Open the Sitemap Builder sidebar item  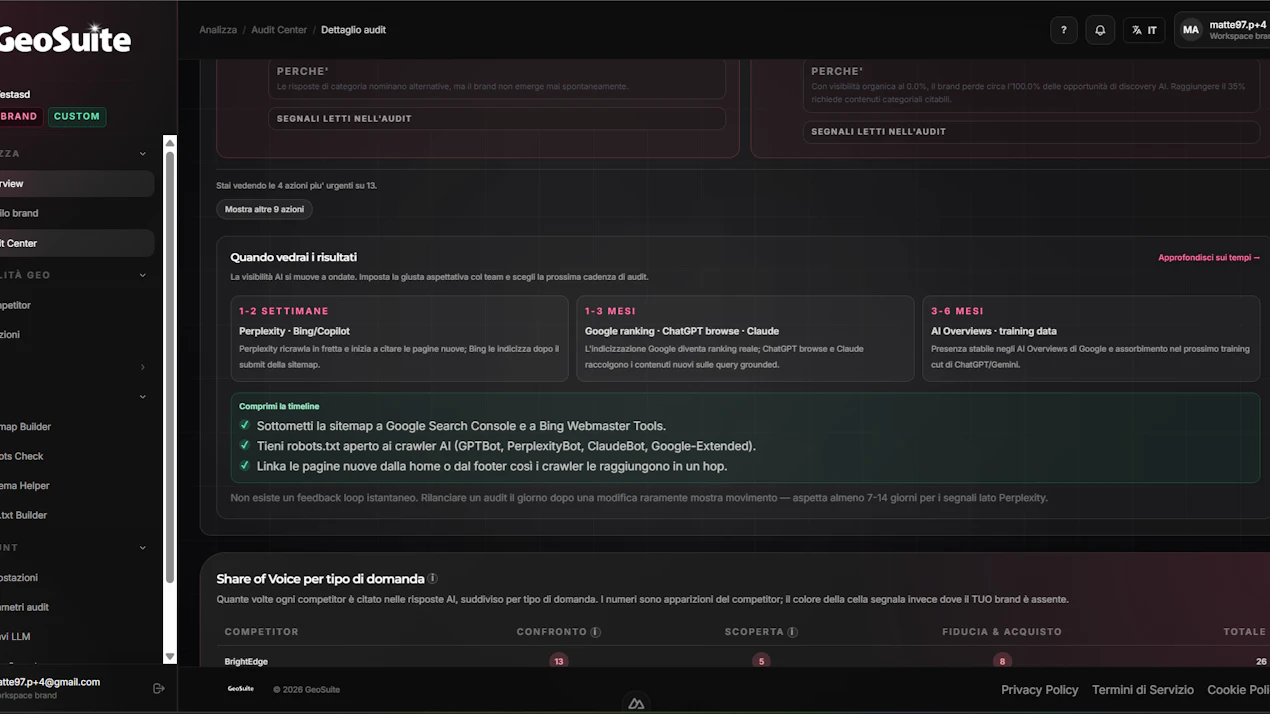[75, 427]
